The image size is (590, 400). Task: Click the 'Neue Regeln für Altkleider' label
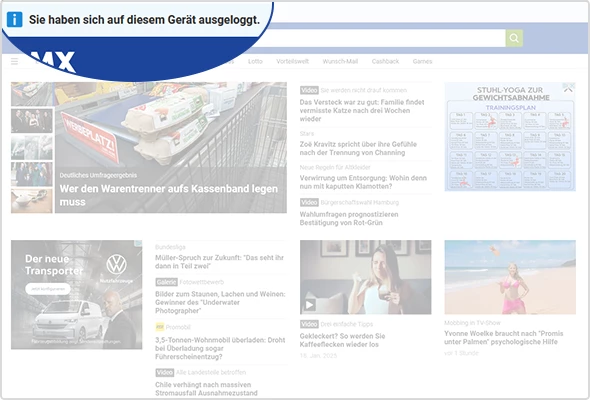pyautogui.click(x=335, y=167)
